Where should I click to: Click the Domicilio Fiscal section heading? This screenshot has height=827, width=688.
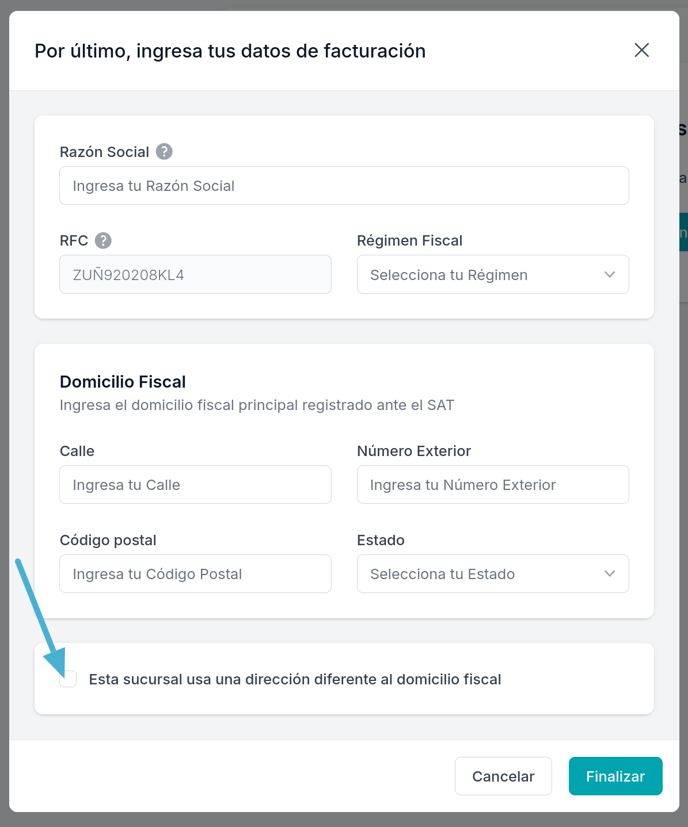pos(123,381)
